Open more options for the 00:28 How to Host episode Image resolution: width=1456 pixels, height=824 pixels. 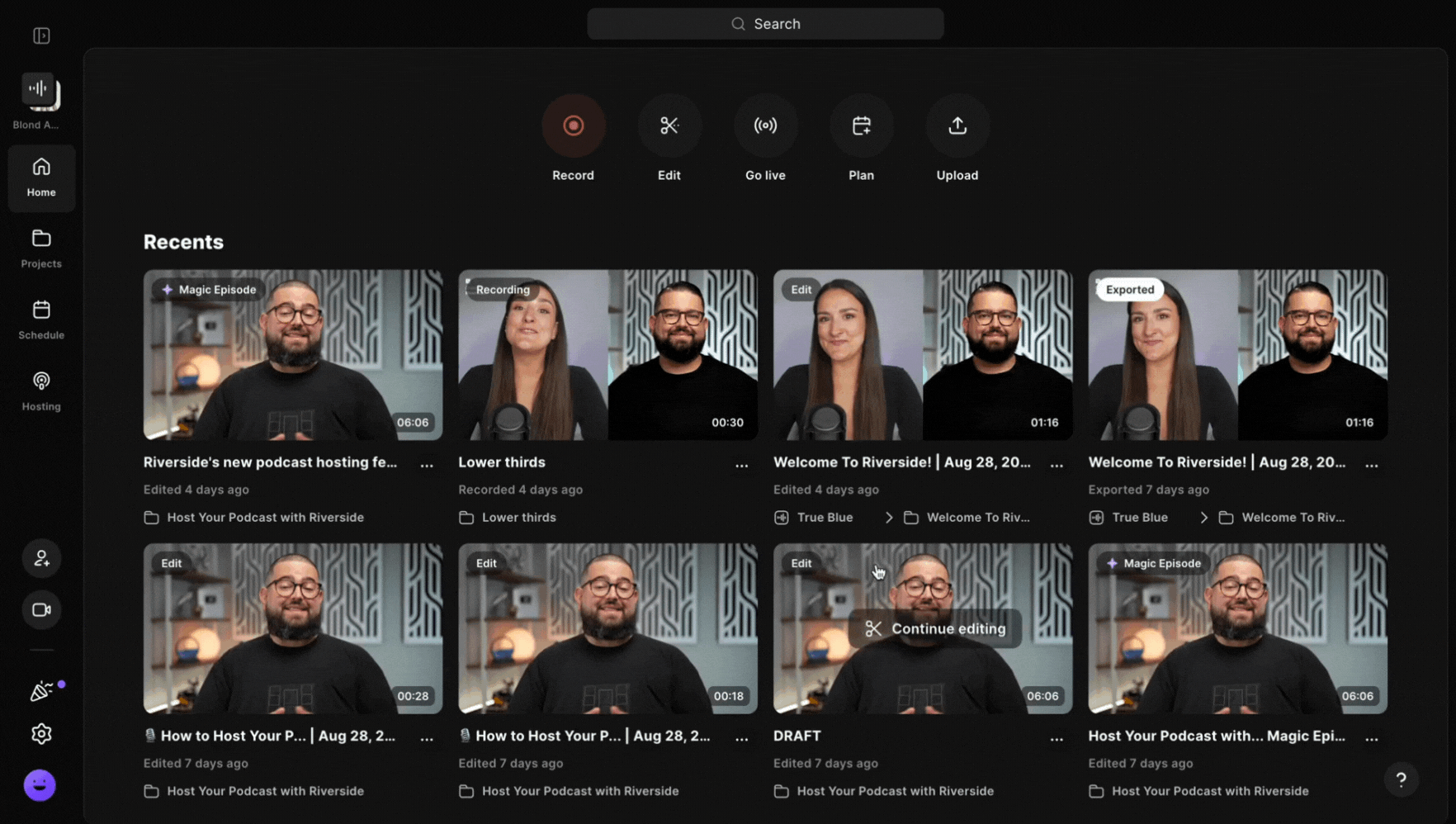click(x=427, y=738)
